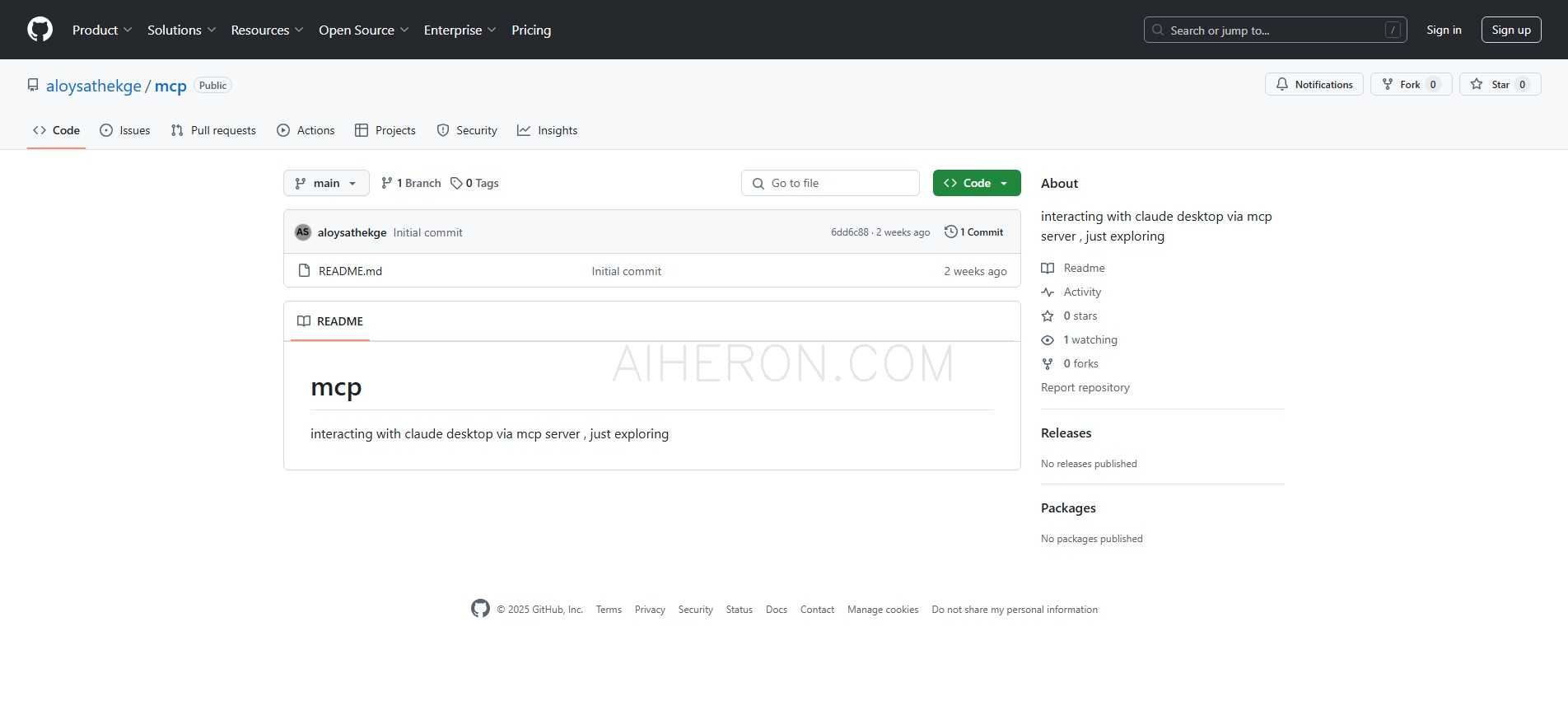Click the book icon beside Readme link
The width and height of the screenshot is (1568, 725).
point(1048,268)
